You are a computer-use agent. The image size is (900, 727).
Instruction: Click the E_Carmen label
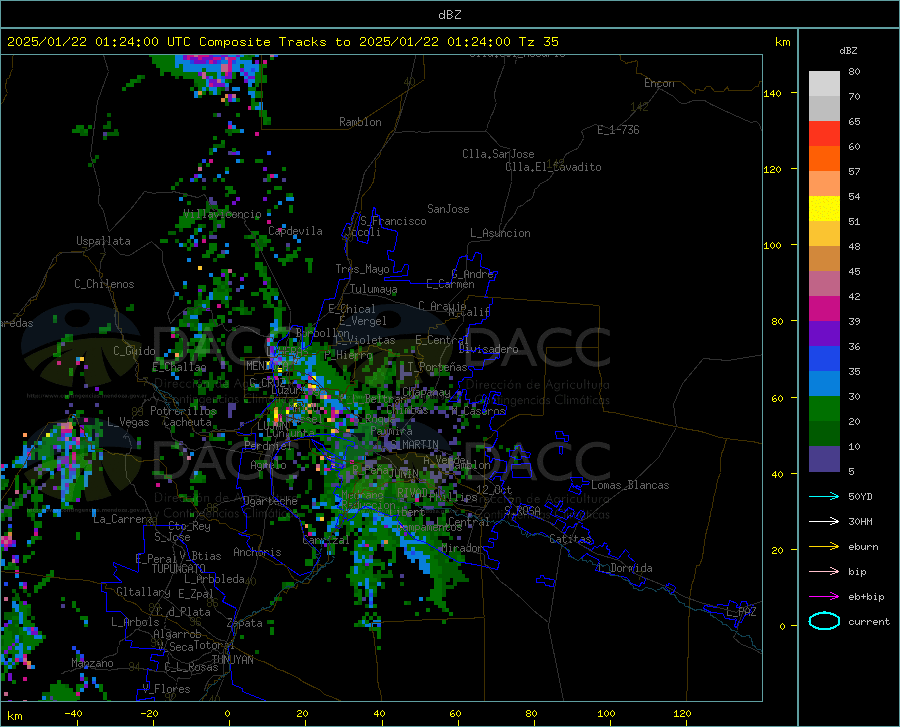451,284
